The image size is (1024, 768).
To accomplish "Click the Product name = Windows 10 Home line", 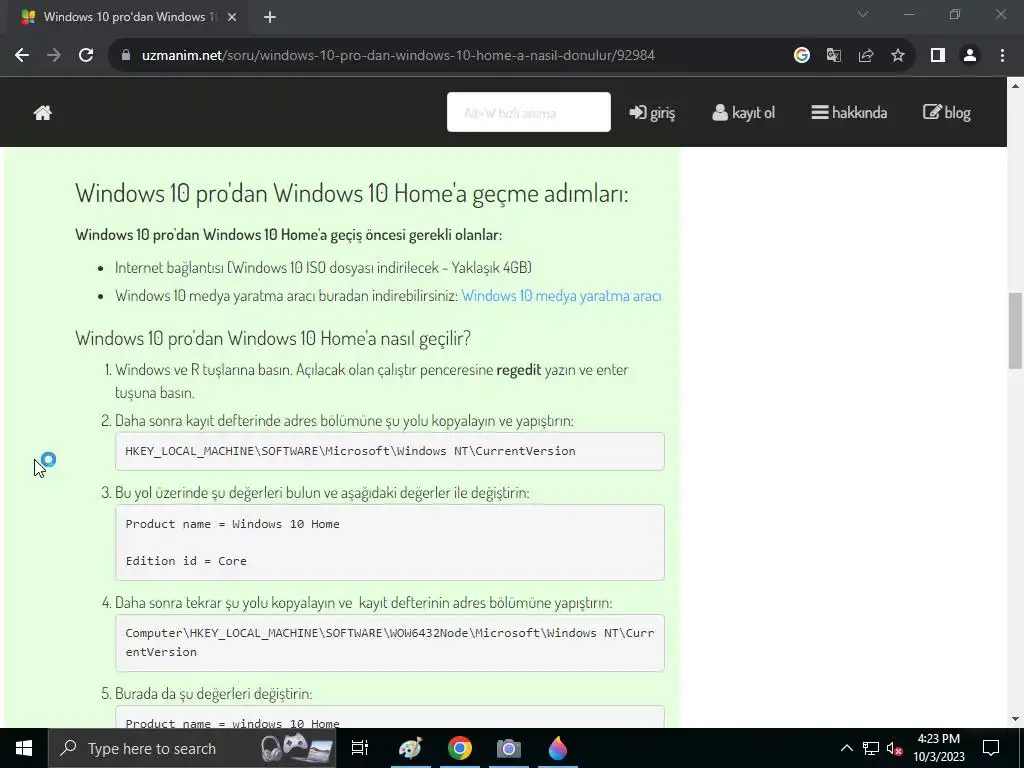I will click(232, 524).
